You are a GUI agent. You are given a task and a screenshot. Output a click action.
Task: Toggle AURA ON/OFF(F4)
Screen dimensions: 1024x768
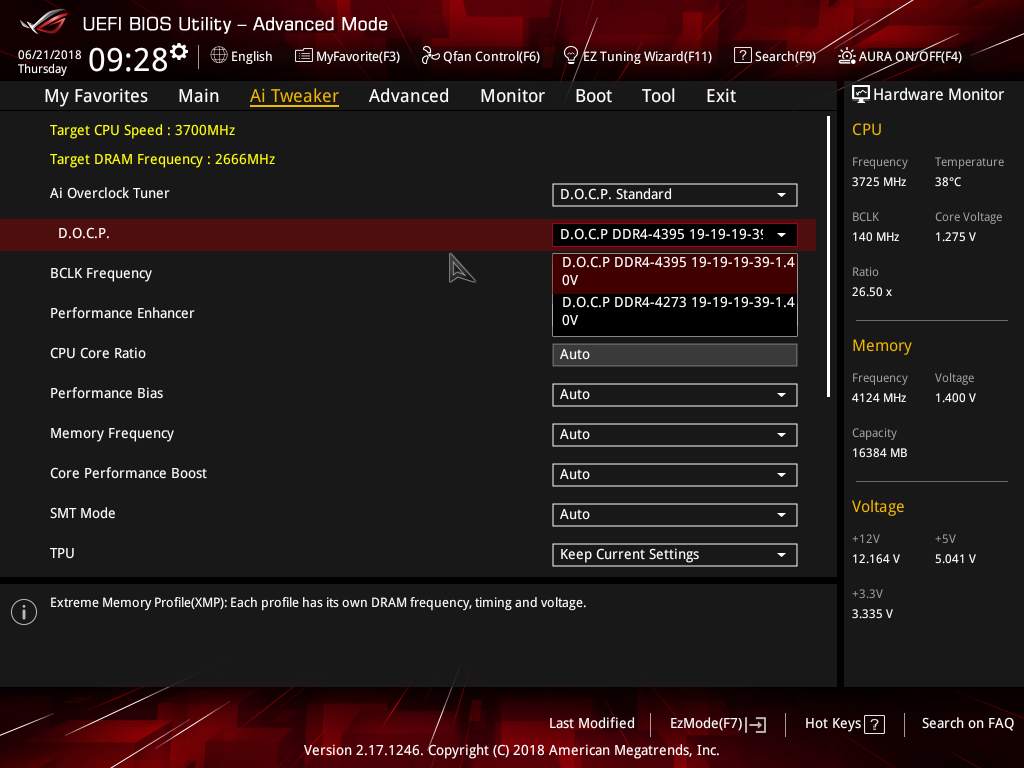[x=900, y=56]
